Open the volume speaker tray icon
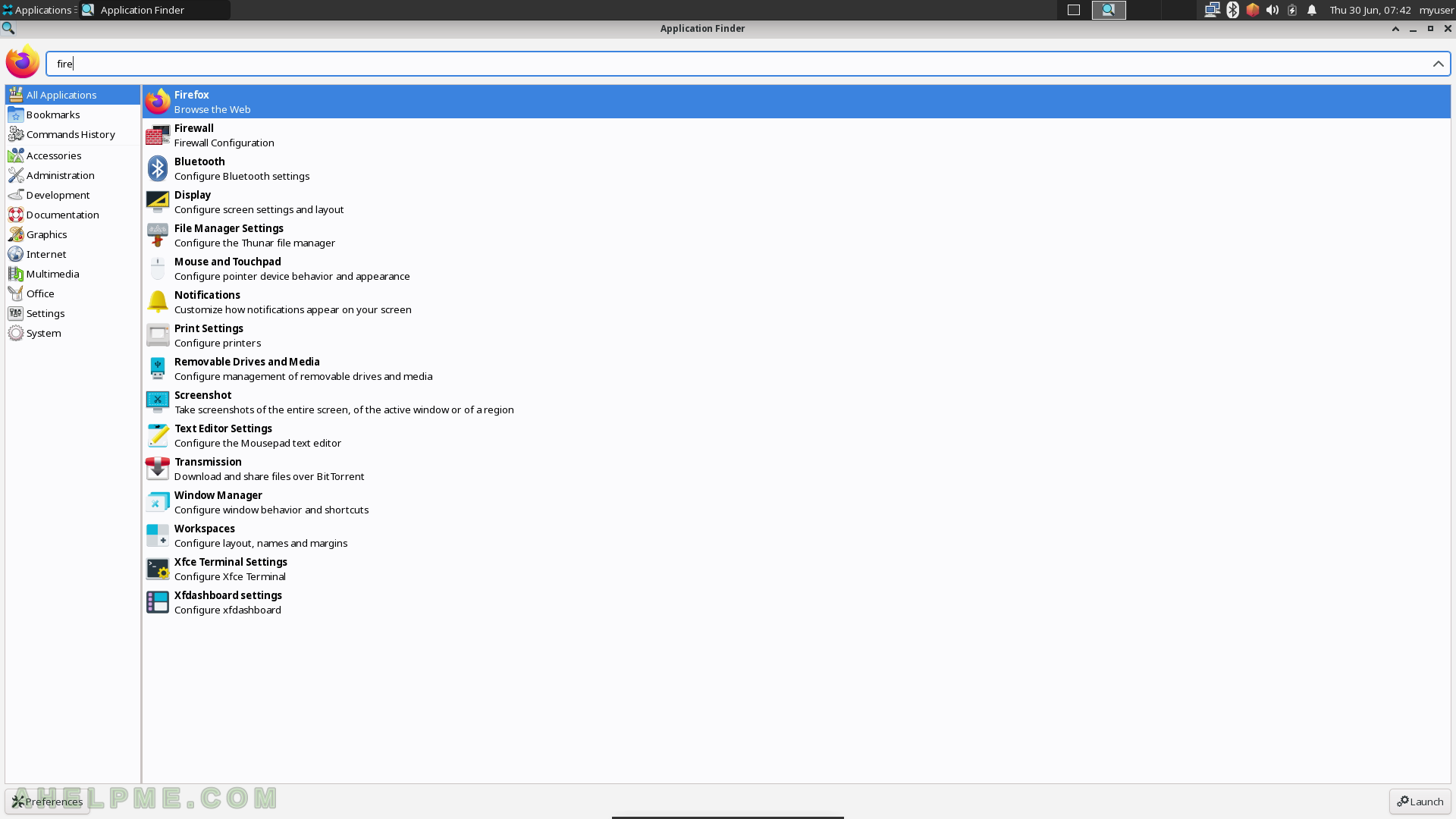 [1272, 10]
